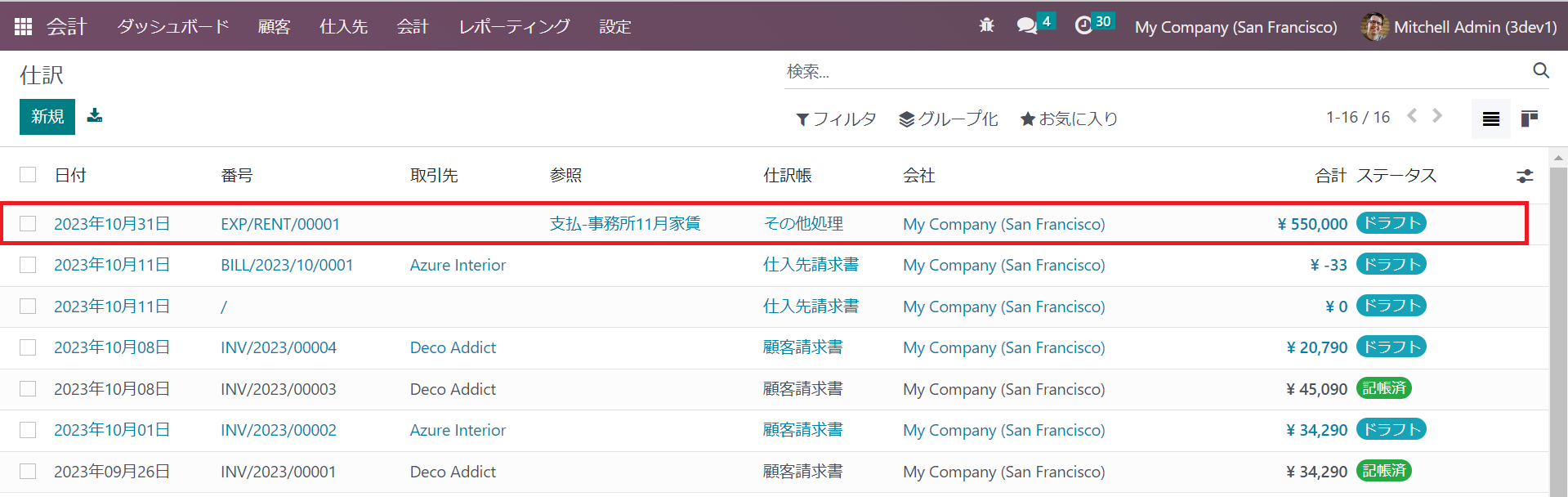Image resolution: width=1568 pixels, height=497 pixels.
Task: Expand the フィルタ dropdown
Action: (836, 119)
